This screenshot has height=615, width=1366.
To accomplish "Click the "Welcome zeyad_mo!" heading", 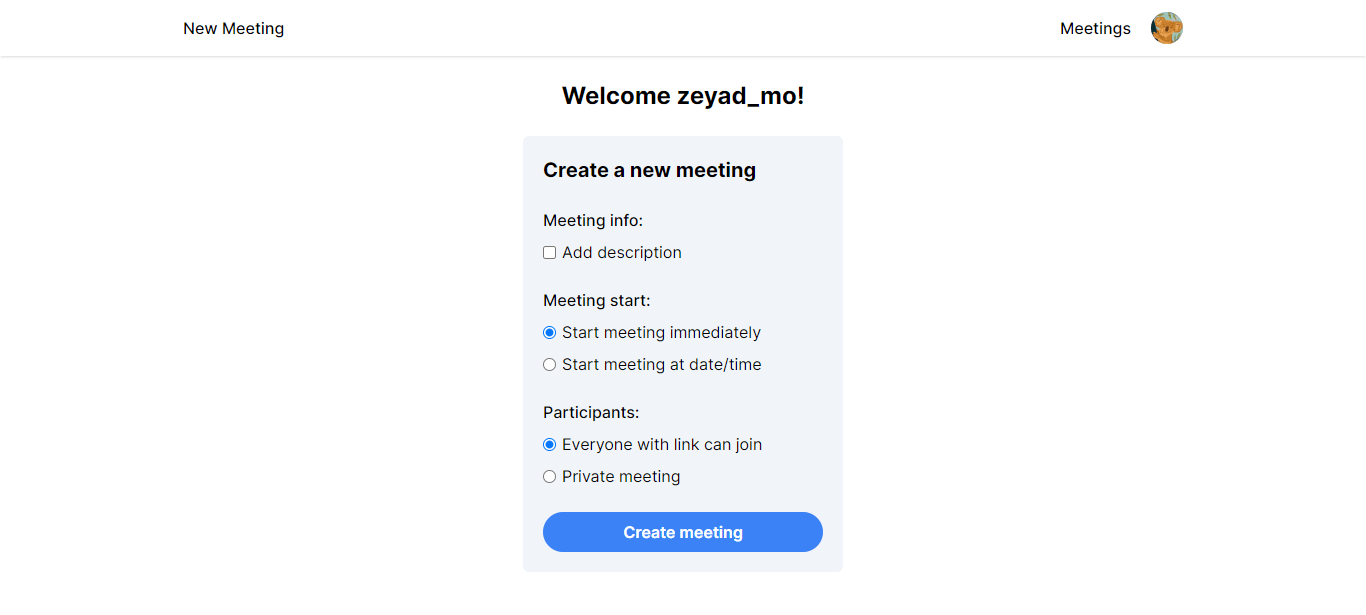I will [683, 96].
